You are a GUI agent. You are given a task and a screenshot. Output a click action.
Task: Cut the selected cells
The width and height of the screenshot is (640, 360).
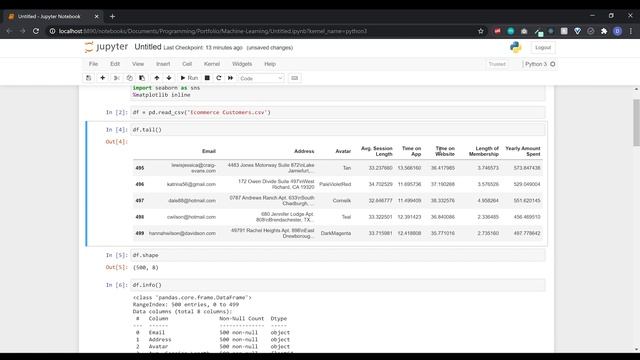(x=116, y=78)
